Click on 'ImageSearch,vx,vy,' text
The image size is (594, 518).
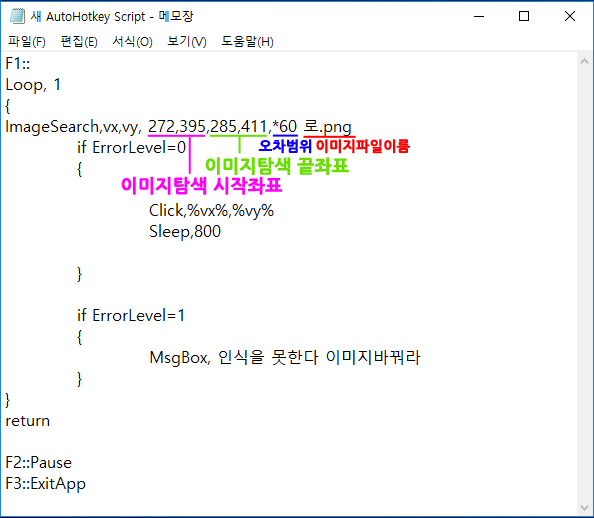(x=73, y=127)
